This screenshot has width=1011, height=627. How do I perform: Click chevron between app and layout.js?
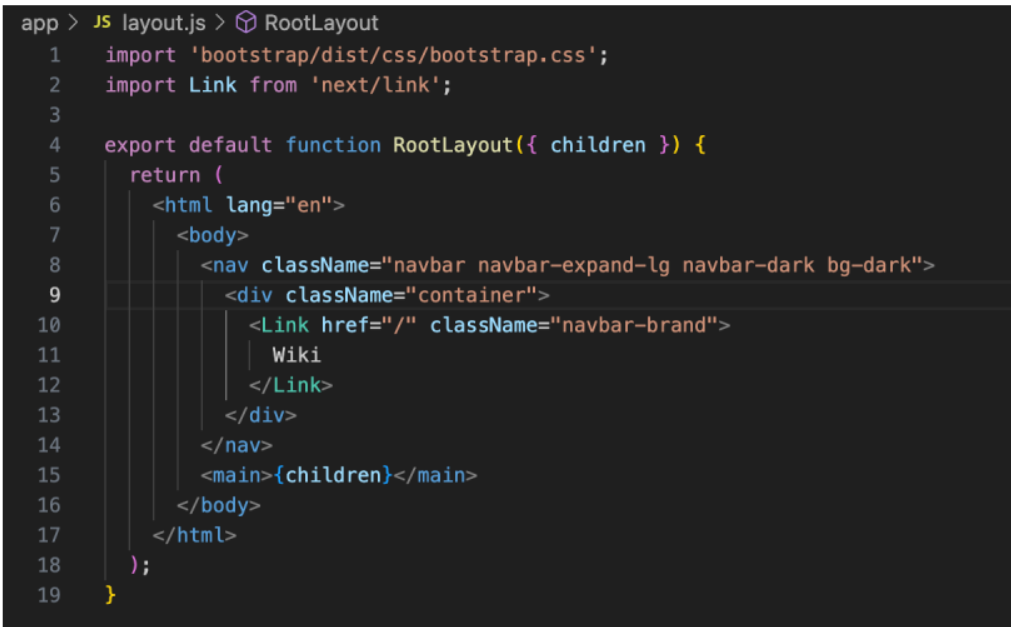(73, 23)
